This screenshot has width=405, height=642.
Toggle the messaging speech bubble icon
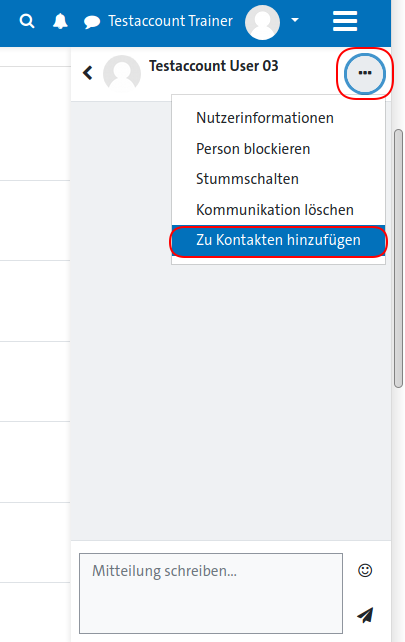pyautogui.click(x=92, y=22)
